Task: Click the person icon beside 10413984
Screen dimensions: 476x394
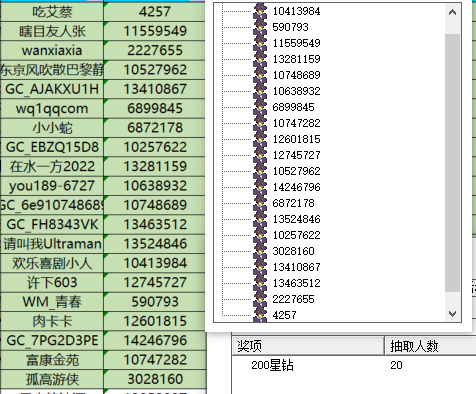Action: [260, 11]
